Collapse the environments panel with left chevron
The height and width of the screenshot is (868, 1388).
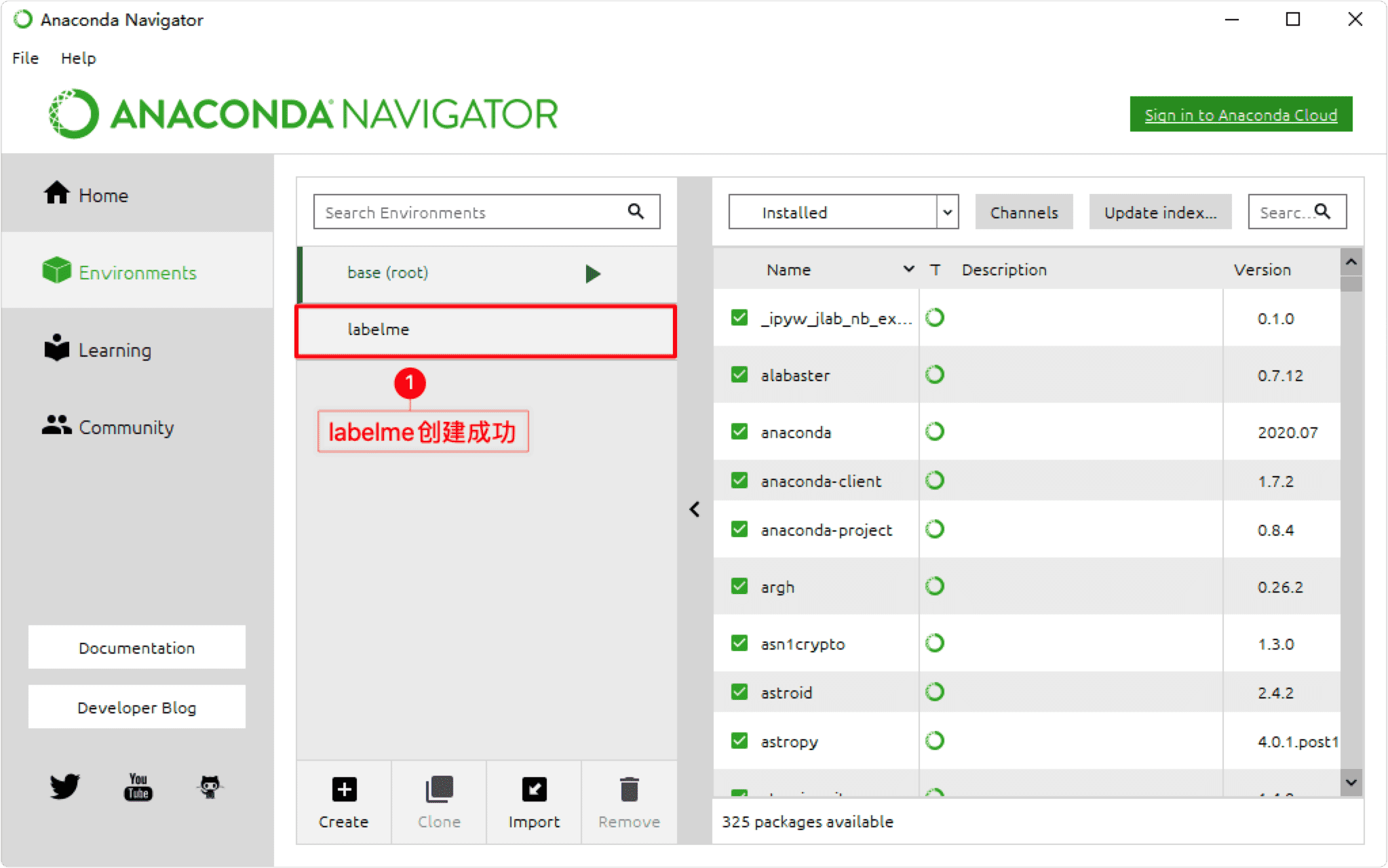(x=695, y=509)
